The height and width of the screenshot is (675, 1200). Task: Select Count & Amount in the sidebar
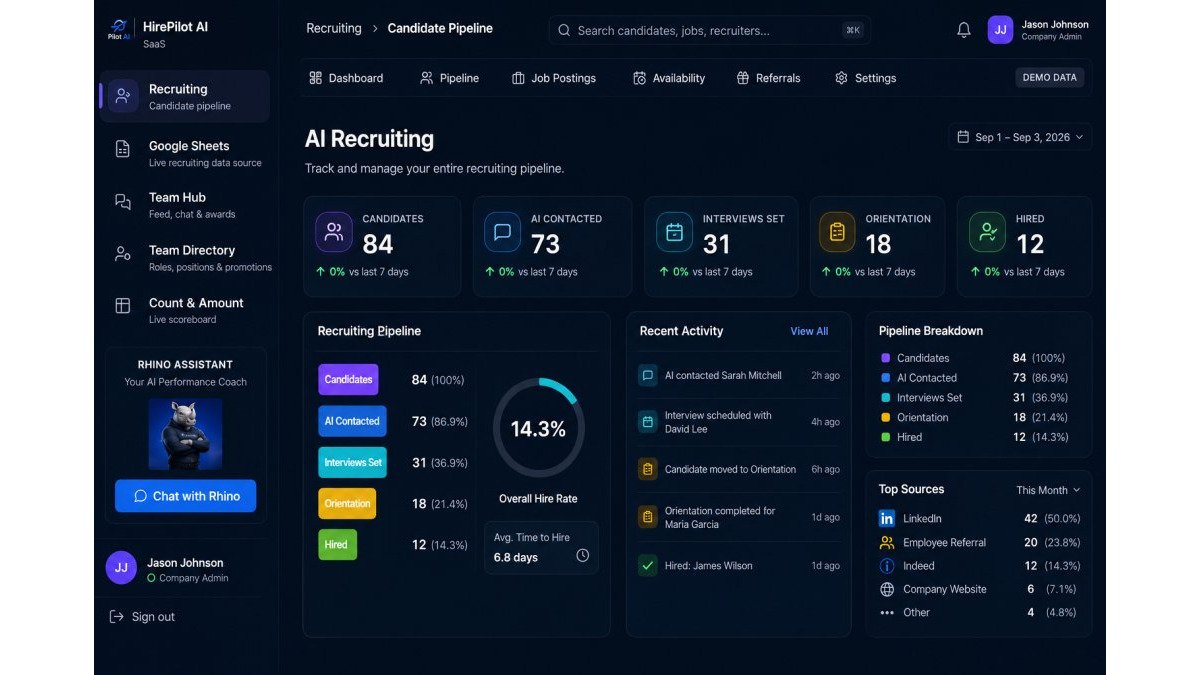tap(184, 310)
